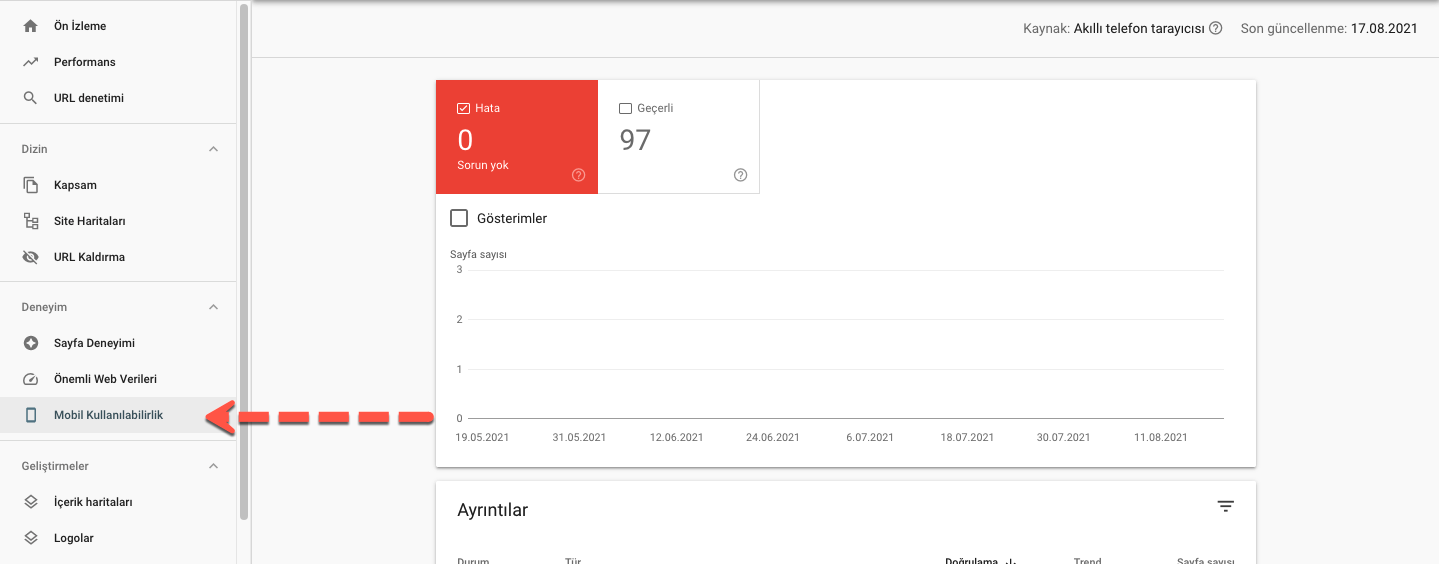1439x564 pixels.
Task: Click the home icon beside Ön İzleme
Action: [x=30, y=26]
